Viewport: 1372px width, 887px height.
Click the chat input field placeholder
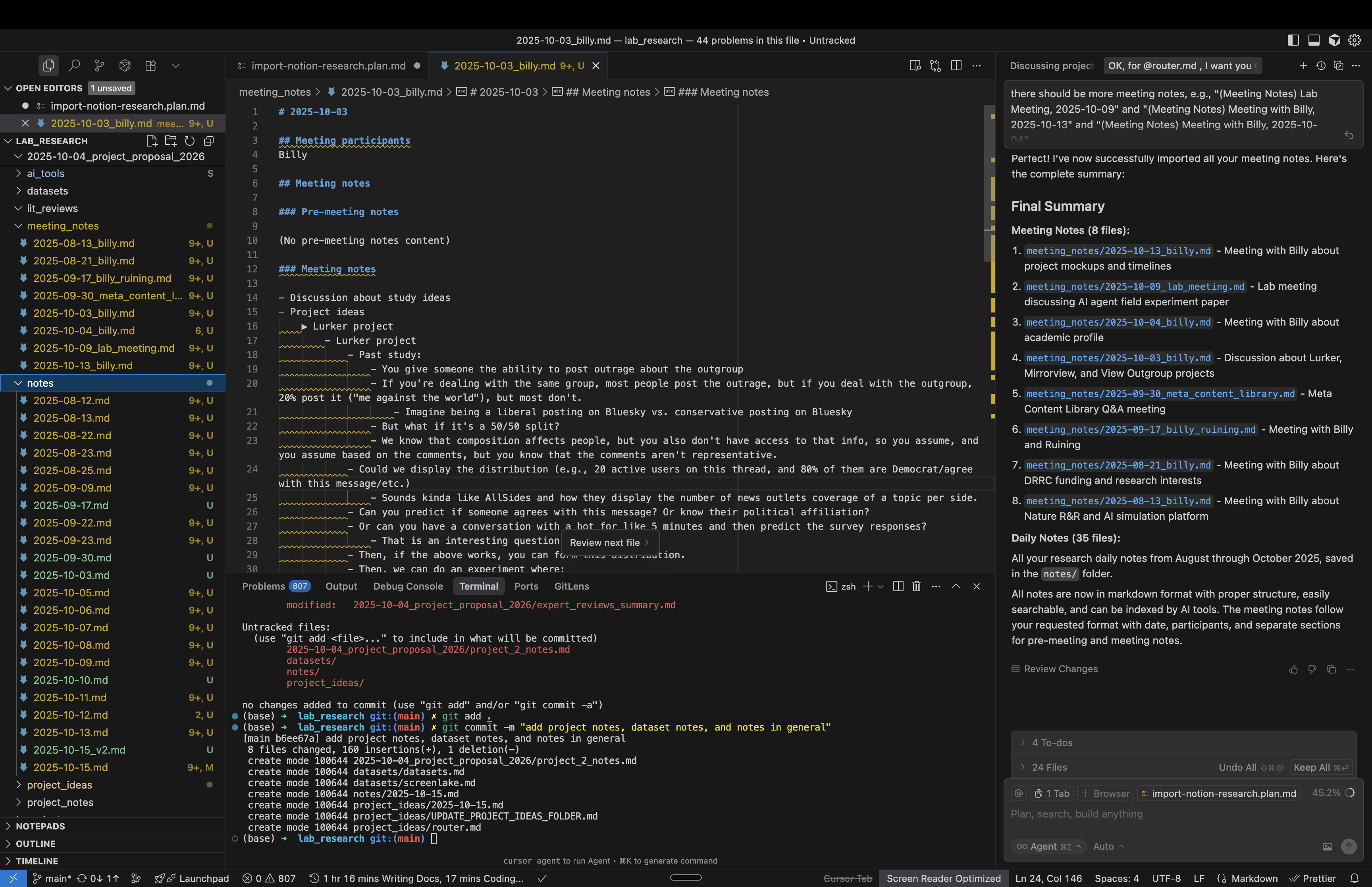1077,814
